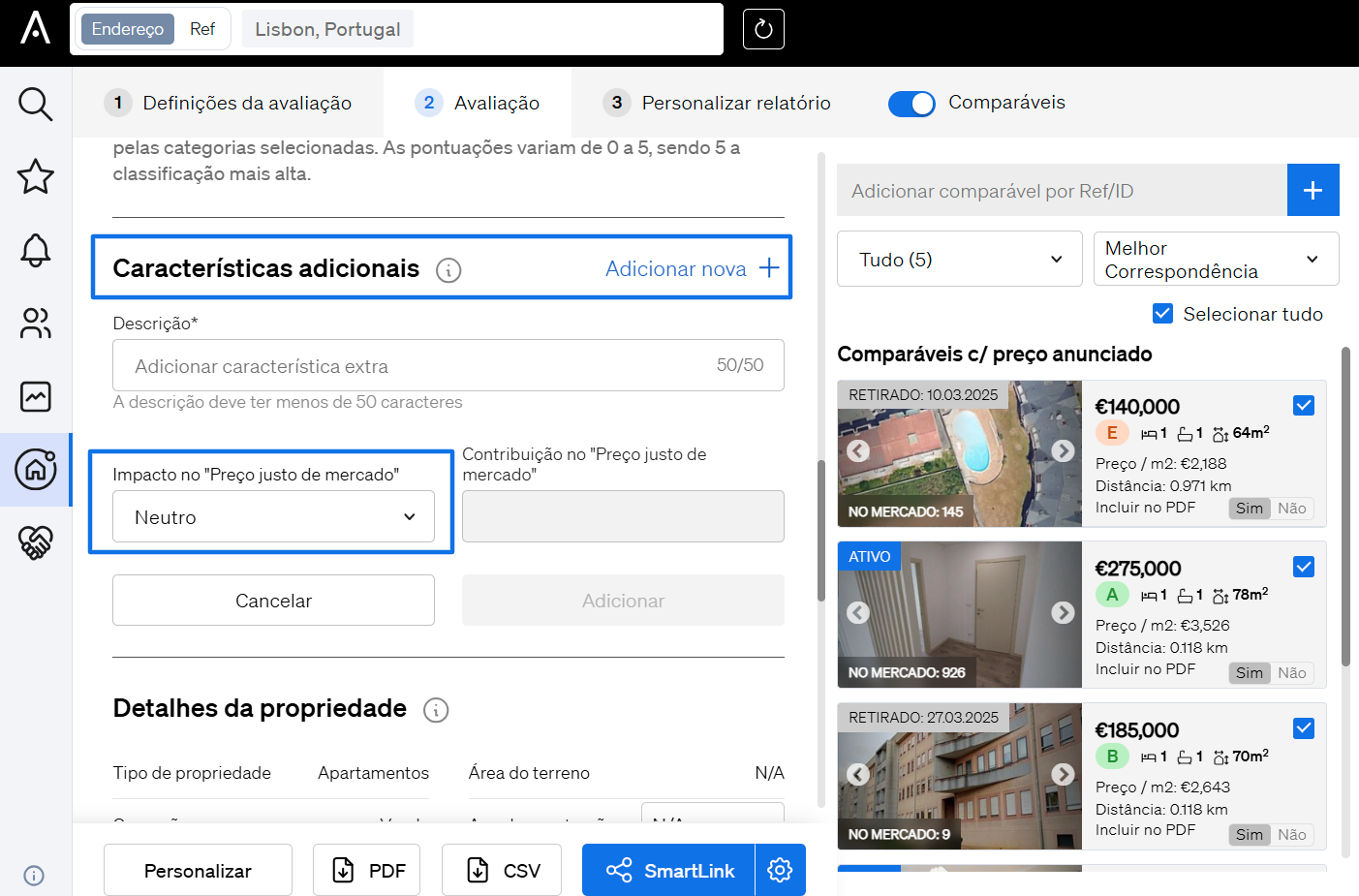Click the Adicionar característica extra description field
Viewport: 1359px width, 896px height.
(x=417, y=366)
